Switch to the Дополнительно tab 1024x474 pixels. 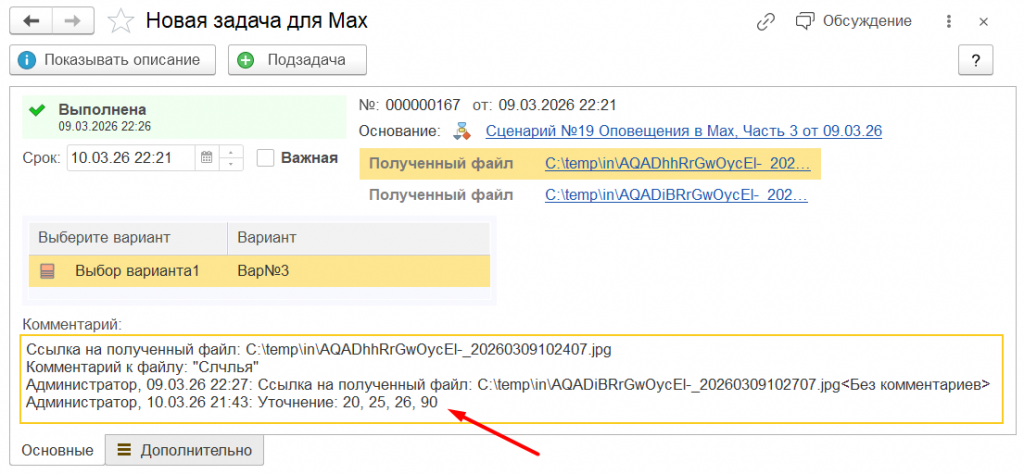click(185, 451)
